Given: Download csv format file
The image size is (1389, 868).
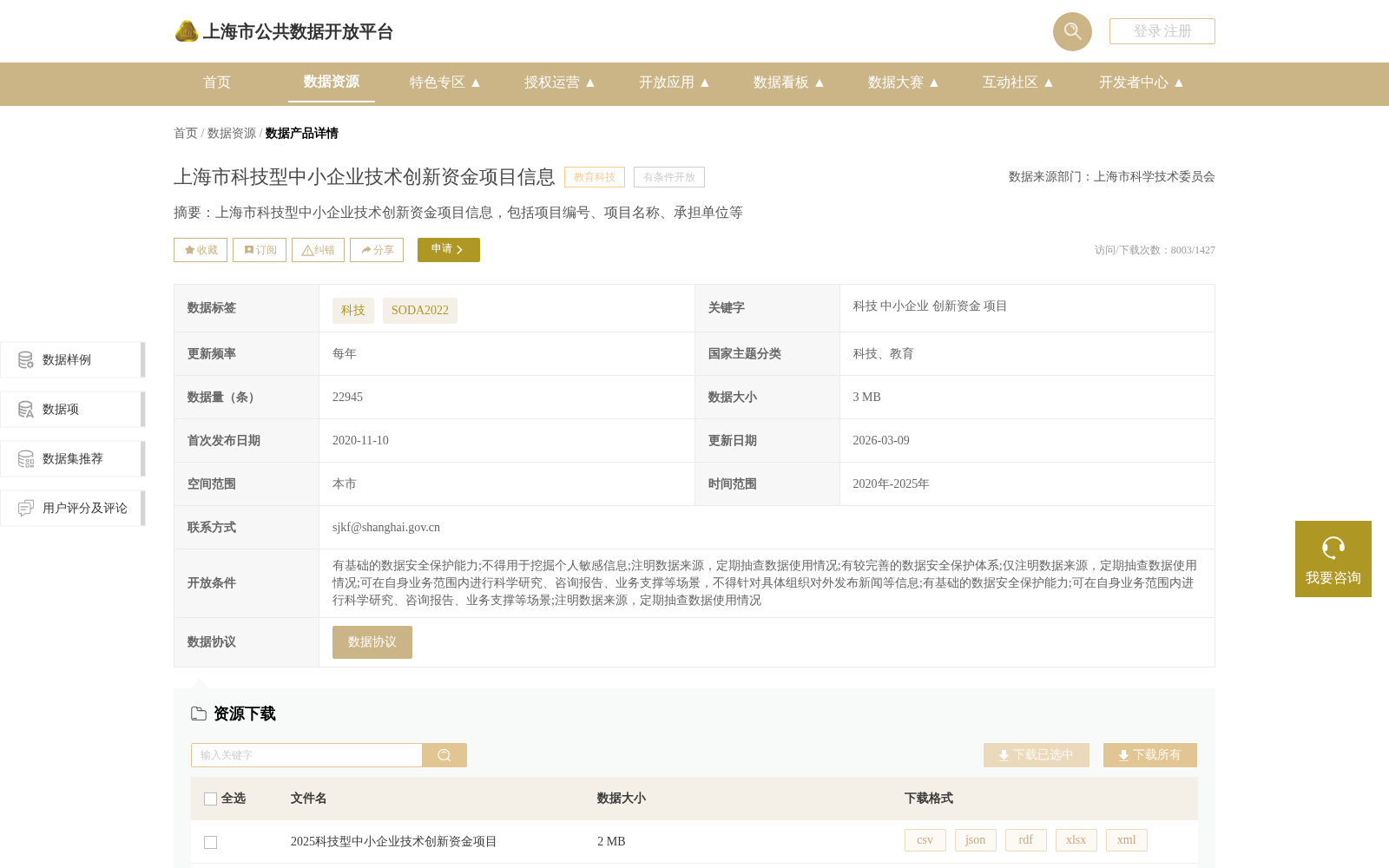Looking at the screenshot, I should pyautogui.click(x=925, y=840).
